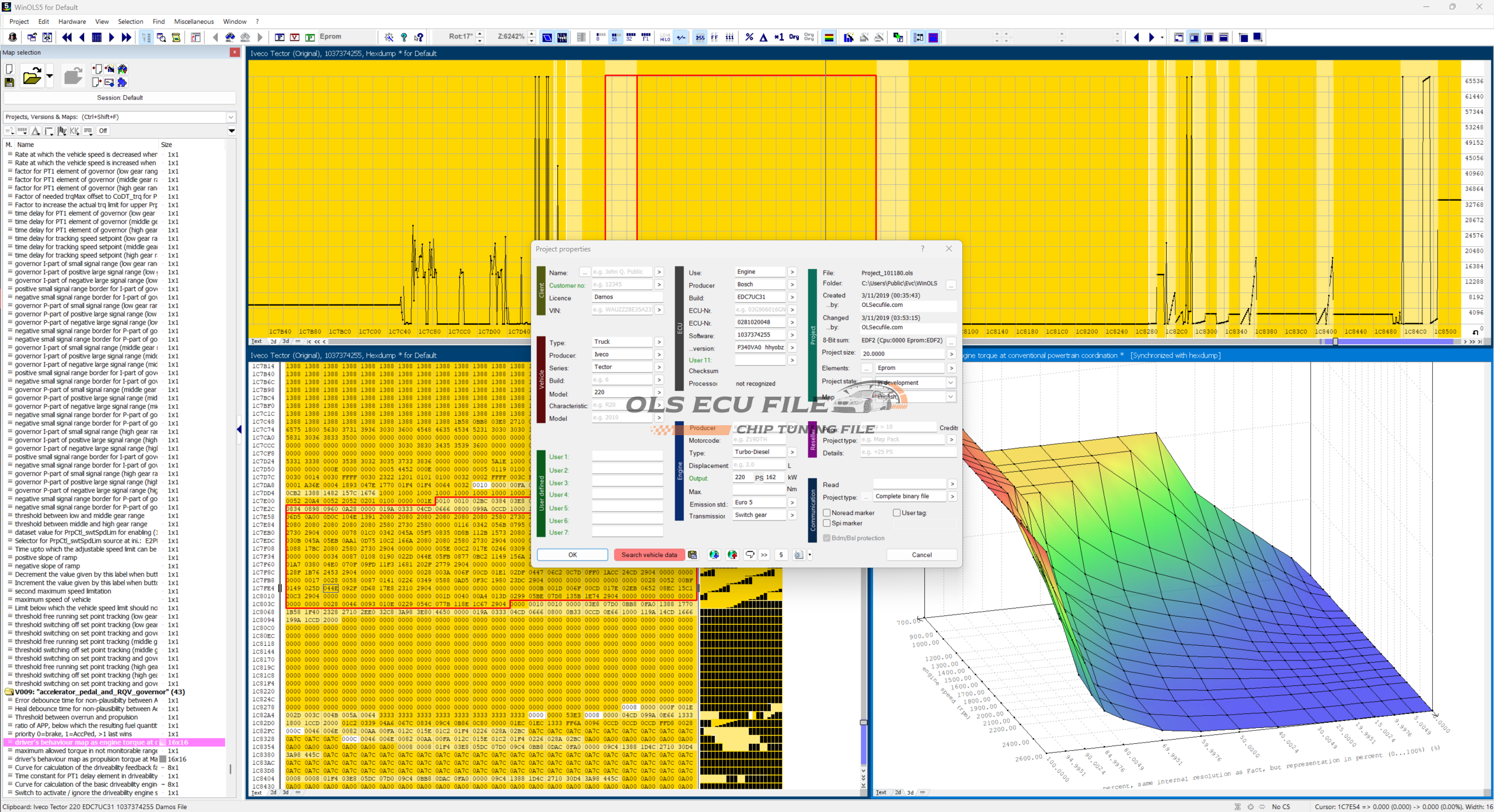Click the 16-bit display mode icon
Viewport: 1494px width, 812px height.
coord(615,37)
